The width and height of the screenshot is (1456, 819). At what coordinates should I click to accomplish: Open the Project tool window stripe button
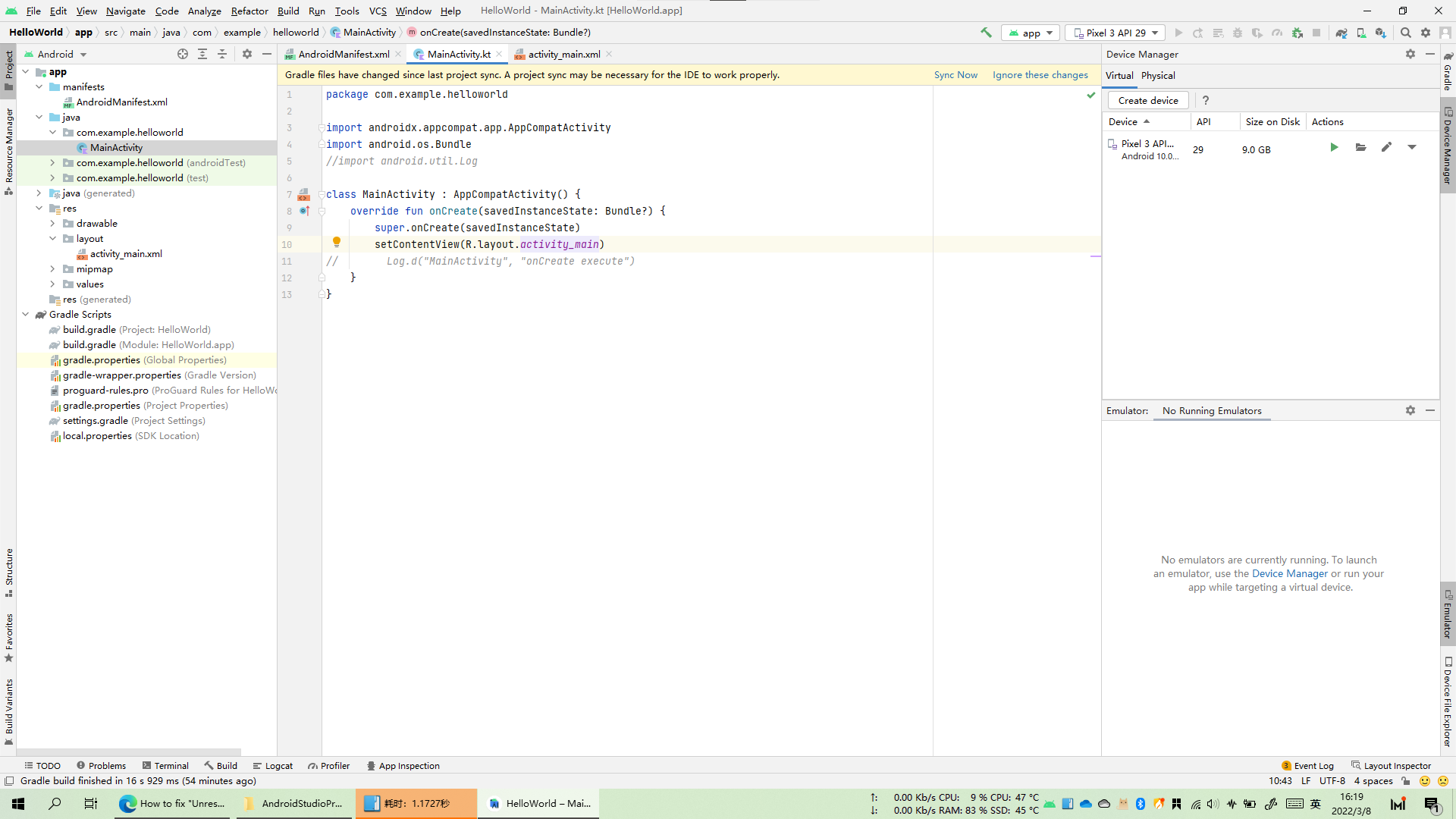coord(8,71)
